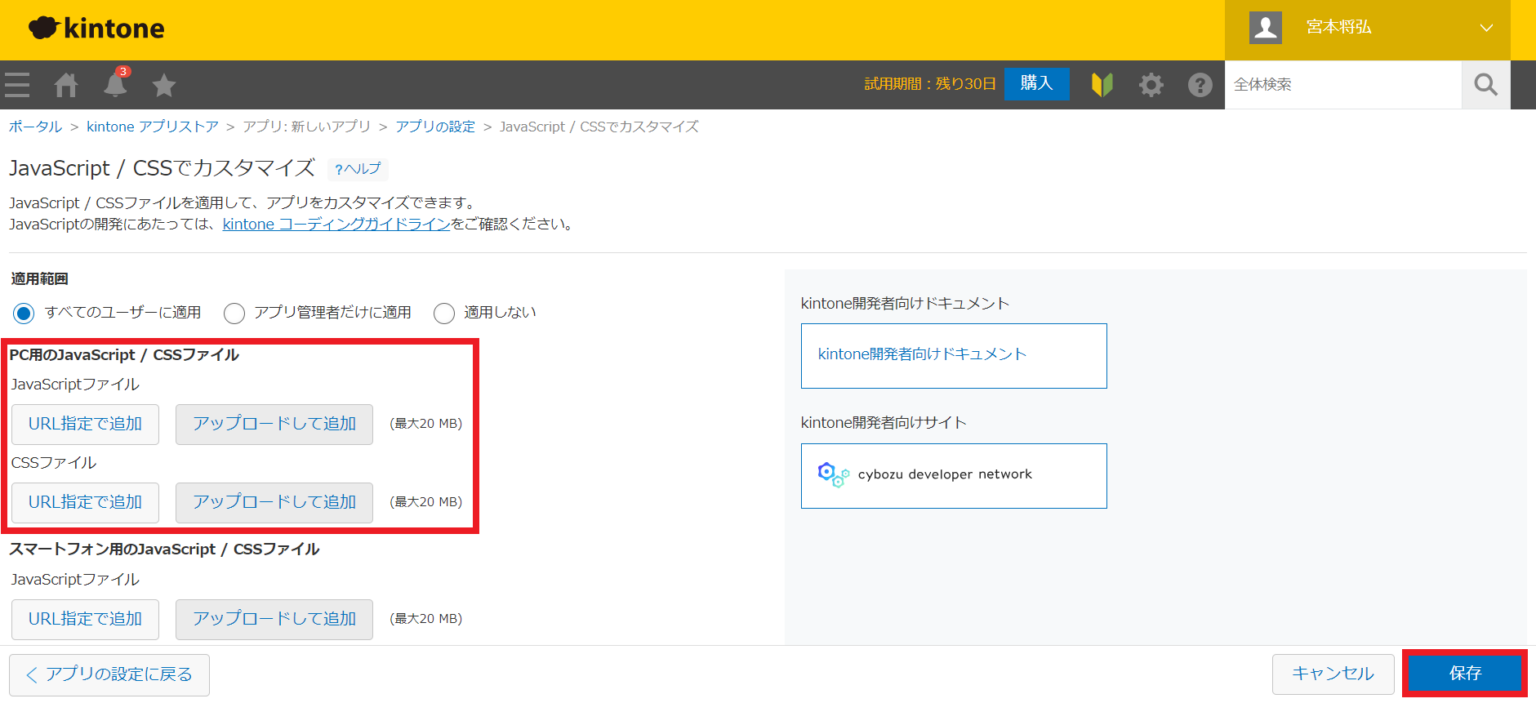This screenshot has width=1536, height=703.
Task: Upload a CSS file with アップロードして追加
Action: (274, 502)
